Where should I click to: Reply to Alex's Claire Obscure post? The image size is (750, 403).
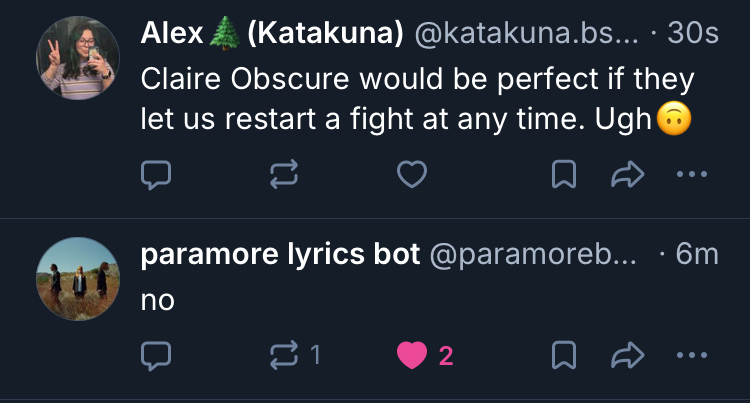point(155,176)
